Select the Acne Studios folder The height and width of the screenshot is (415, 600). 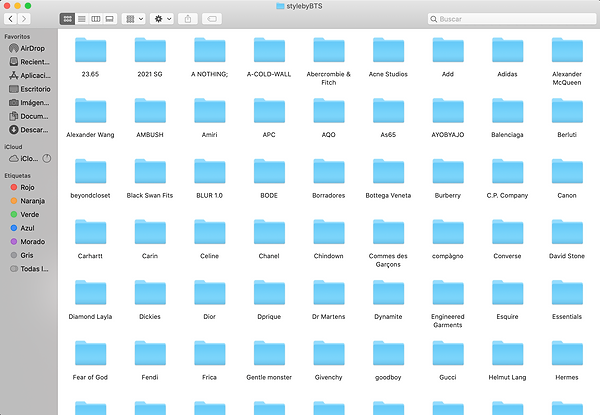(388, 50)
